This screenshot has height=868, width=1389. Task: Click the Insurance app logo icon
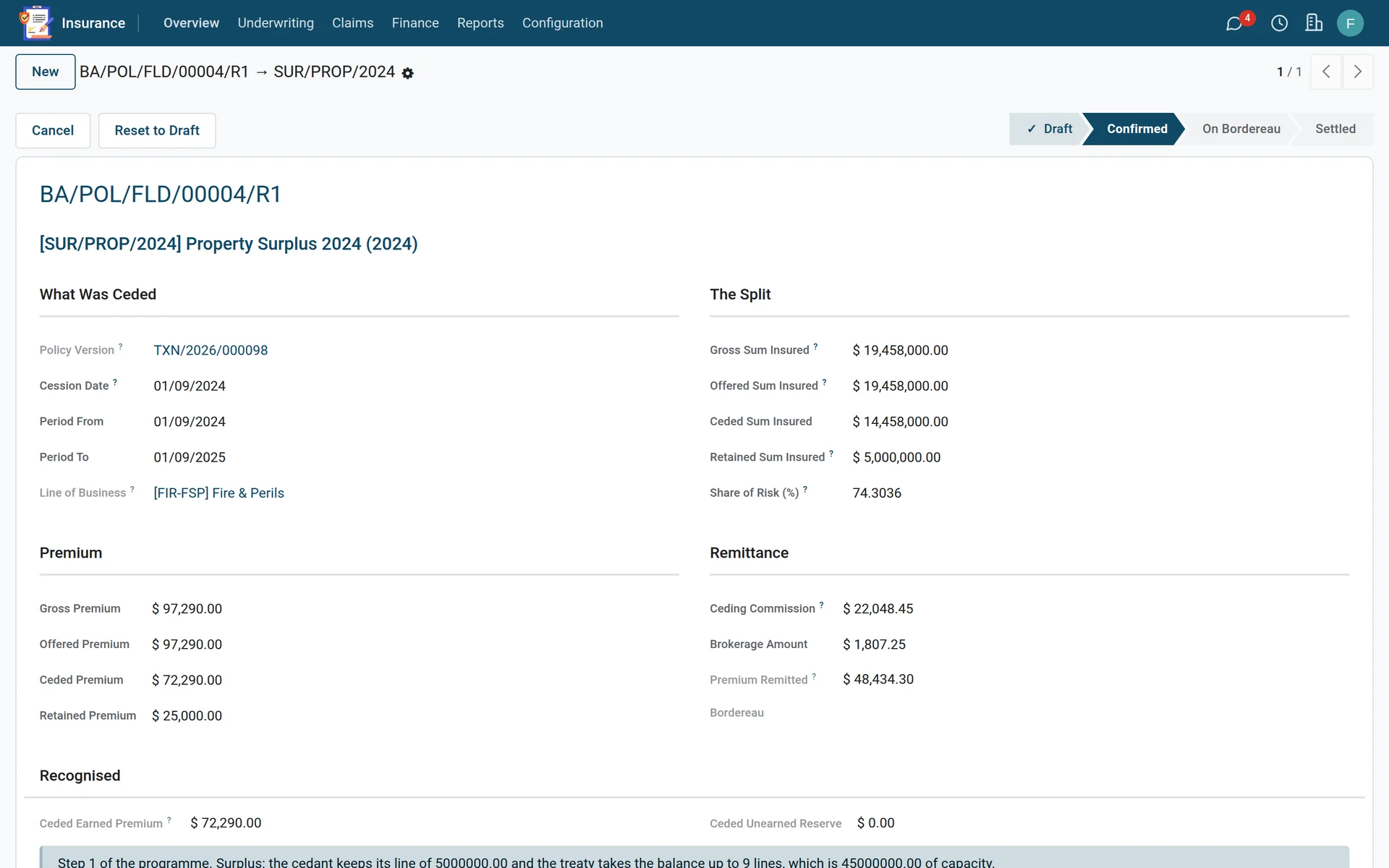point(35,23)
